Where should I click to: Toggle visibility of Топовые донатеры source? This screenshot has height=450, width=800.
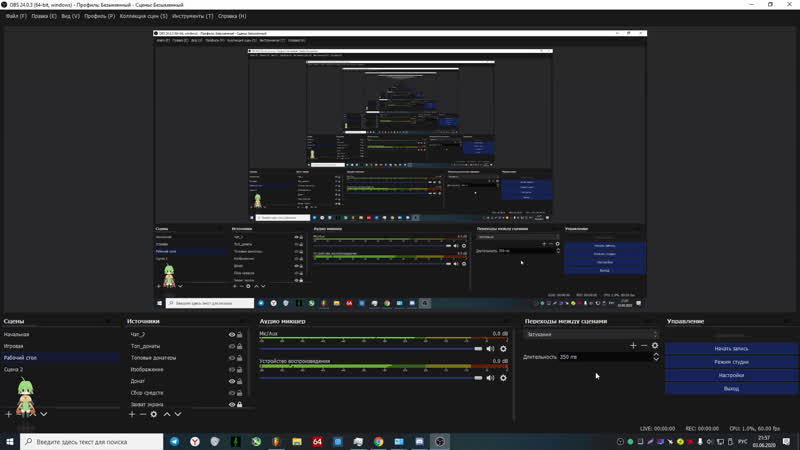(232, 358)
